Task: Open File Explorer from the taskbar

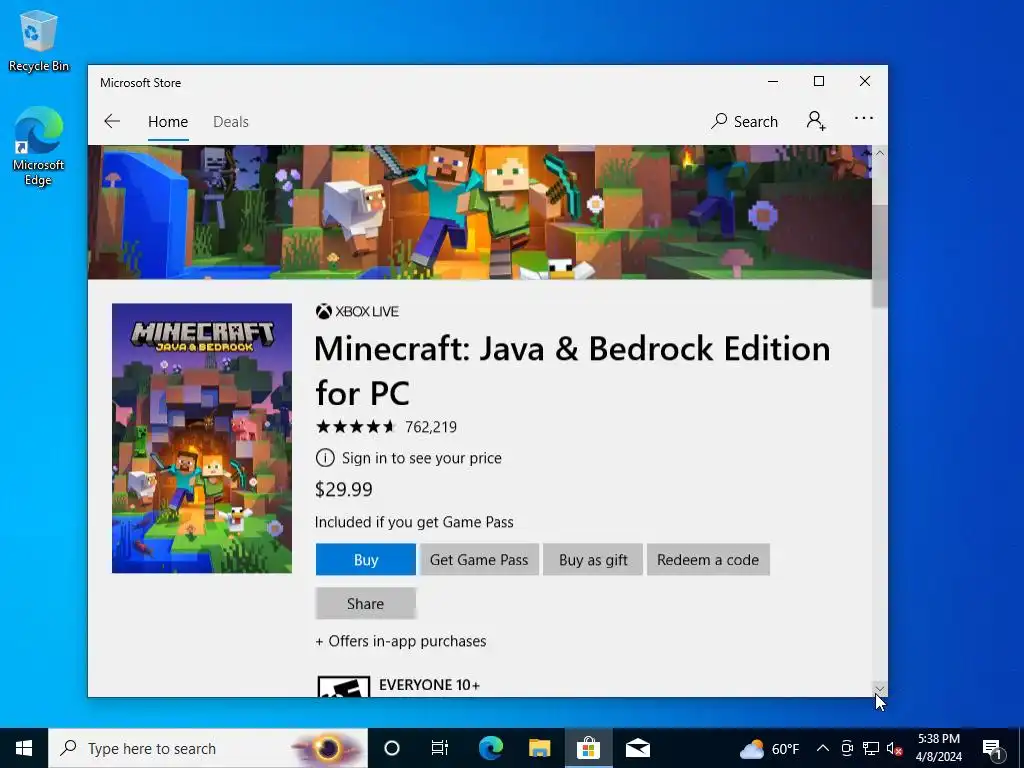Action: pos(539,748)
